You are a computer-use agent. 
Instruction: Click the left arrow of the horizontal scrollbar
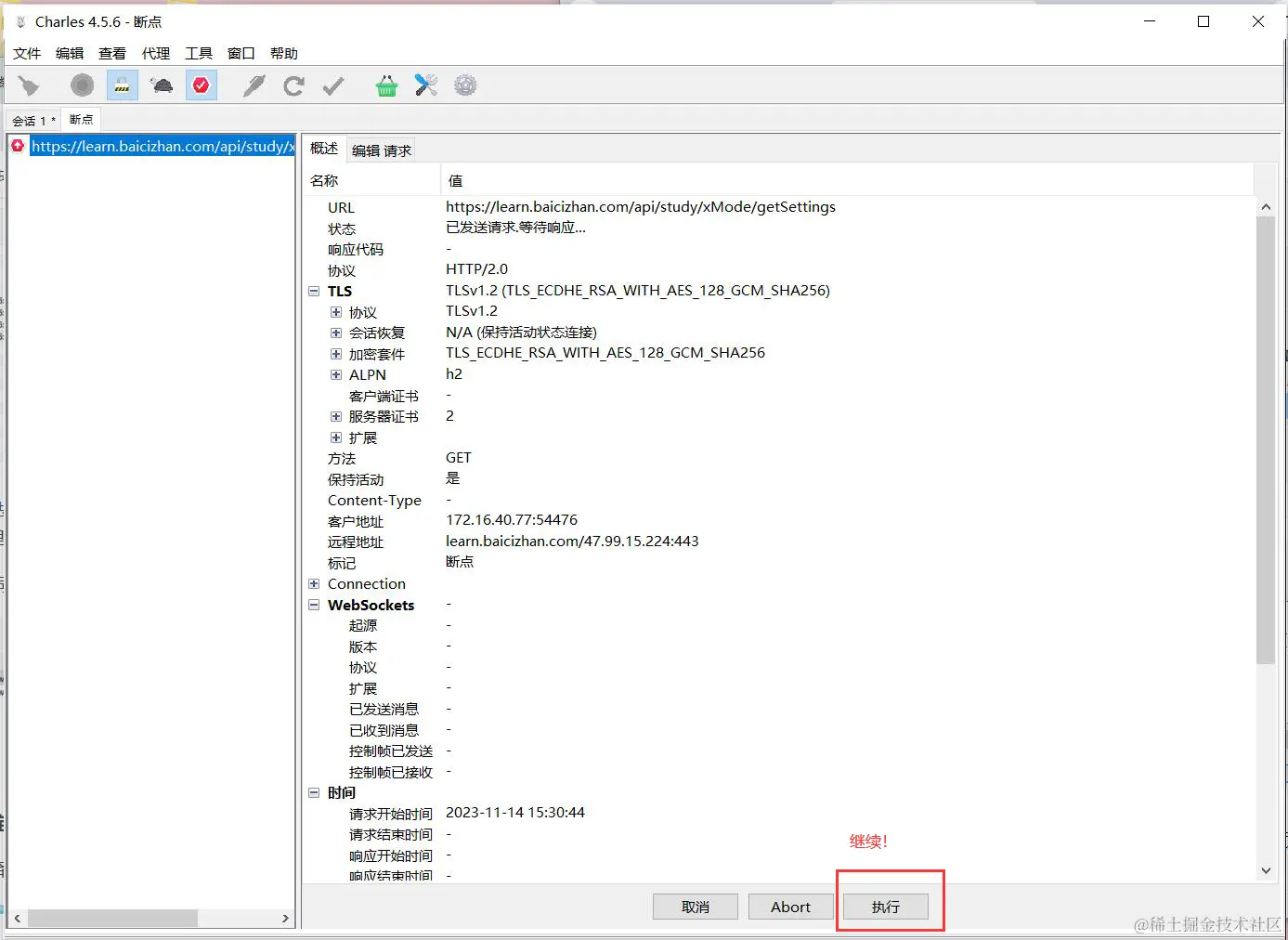[x=18, y=918]
